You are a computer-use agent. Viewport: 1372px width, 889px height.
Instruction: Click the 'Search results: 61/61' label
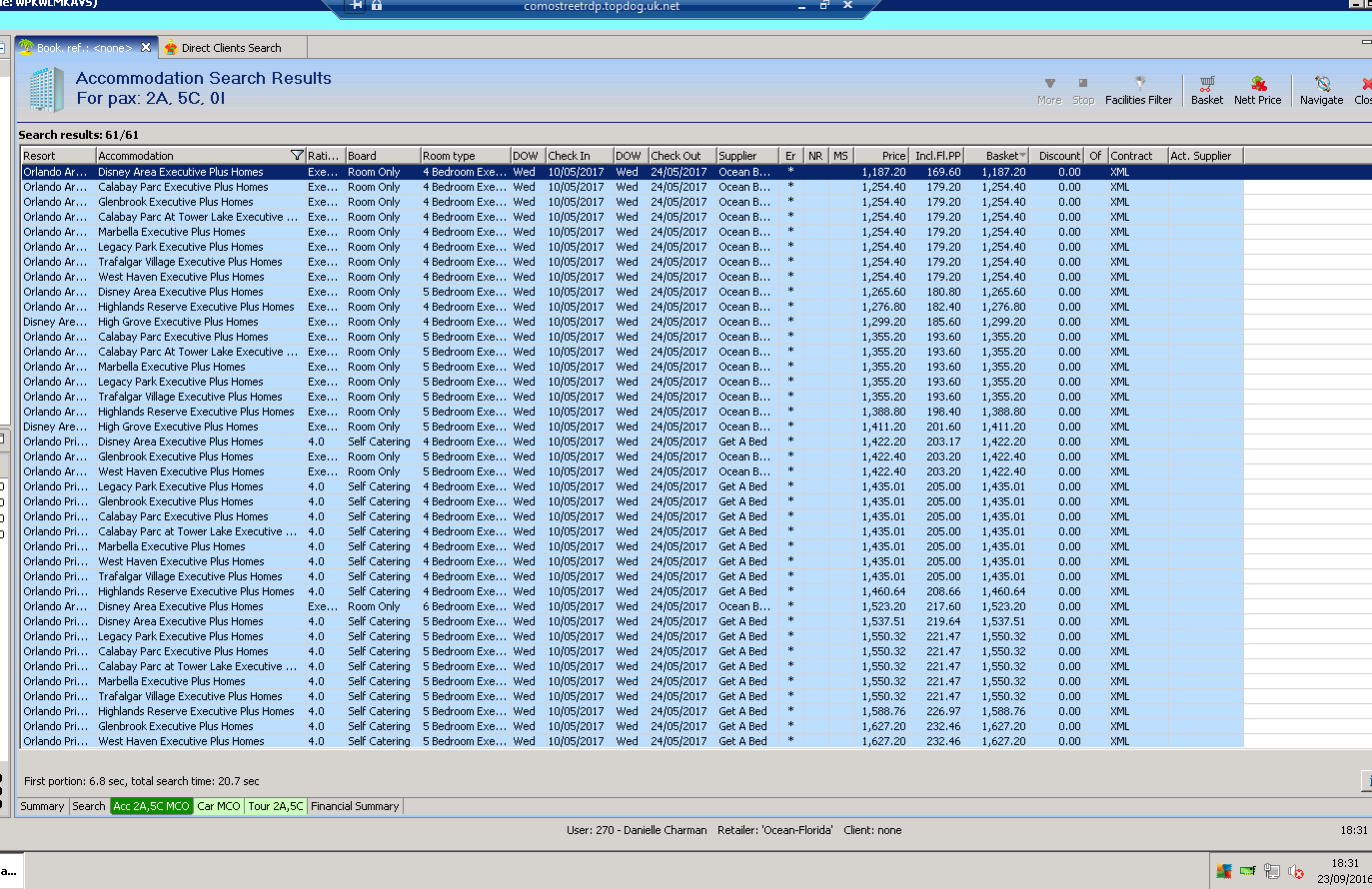pos(79,135)
